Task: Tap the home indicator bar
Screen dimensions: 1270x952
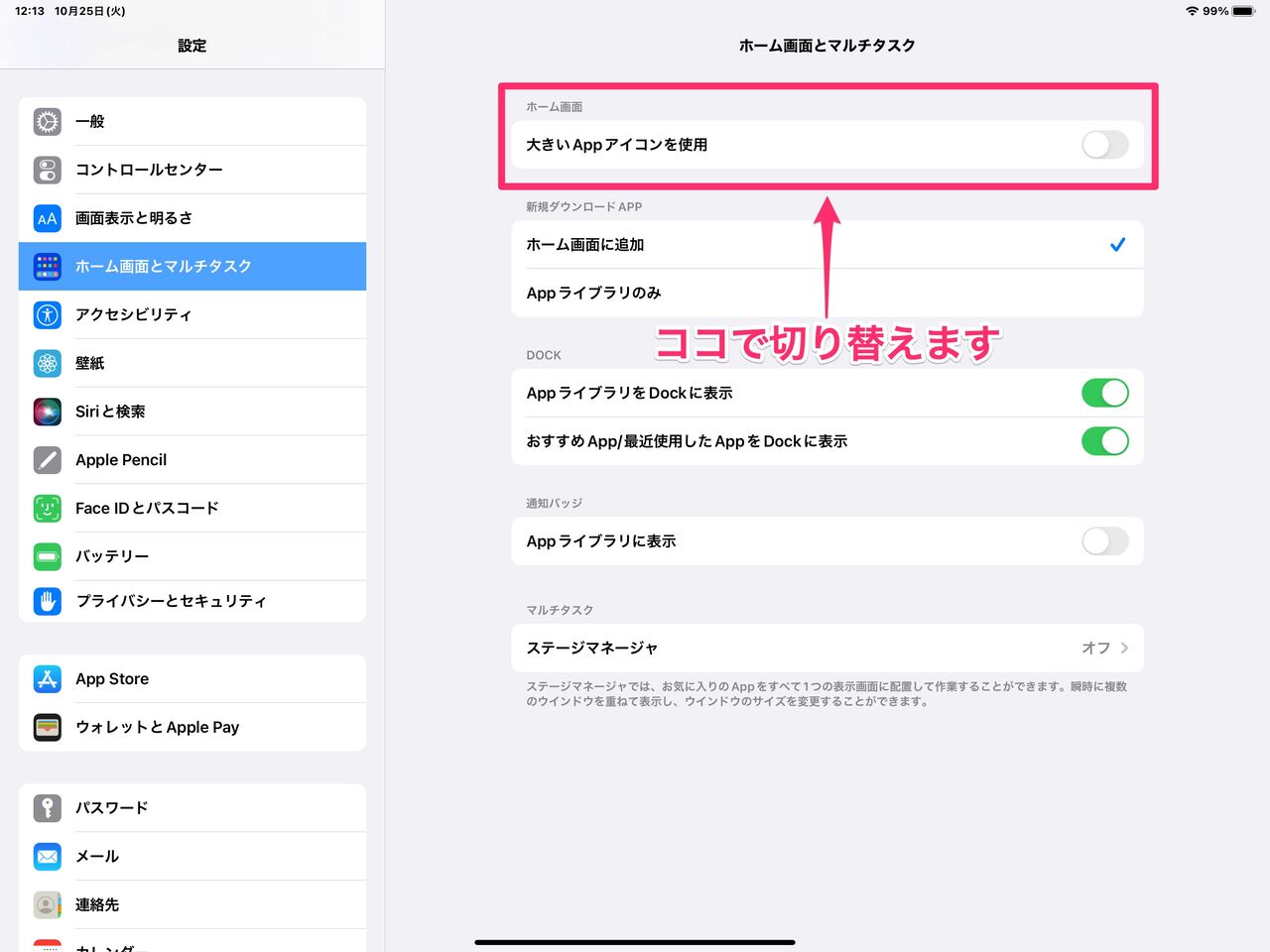Action: click(x=635, y=942)
